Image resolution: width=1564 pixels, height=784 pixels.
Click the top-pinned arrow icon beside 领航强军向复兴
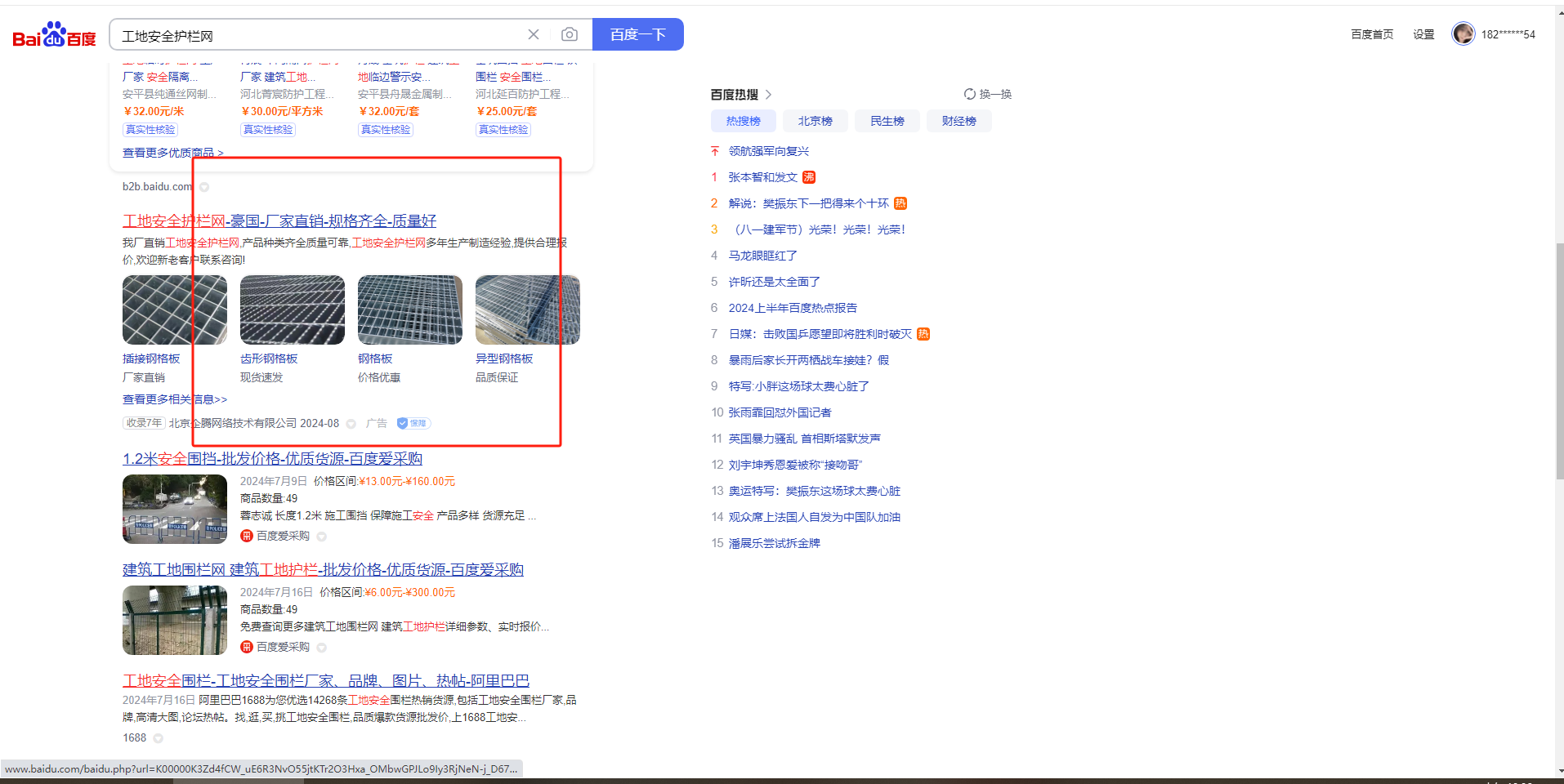point(715,151)
